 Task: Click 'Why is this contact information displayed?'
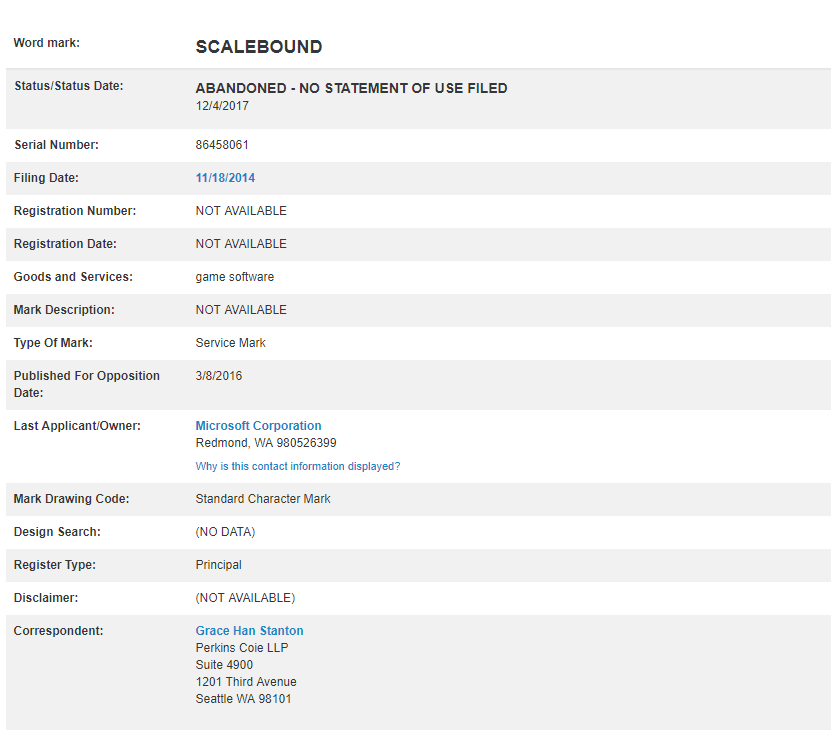(298, 466)
